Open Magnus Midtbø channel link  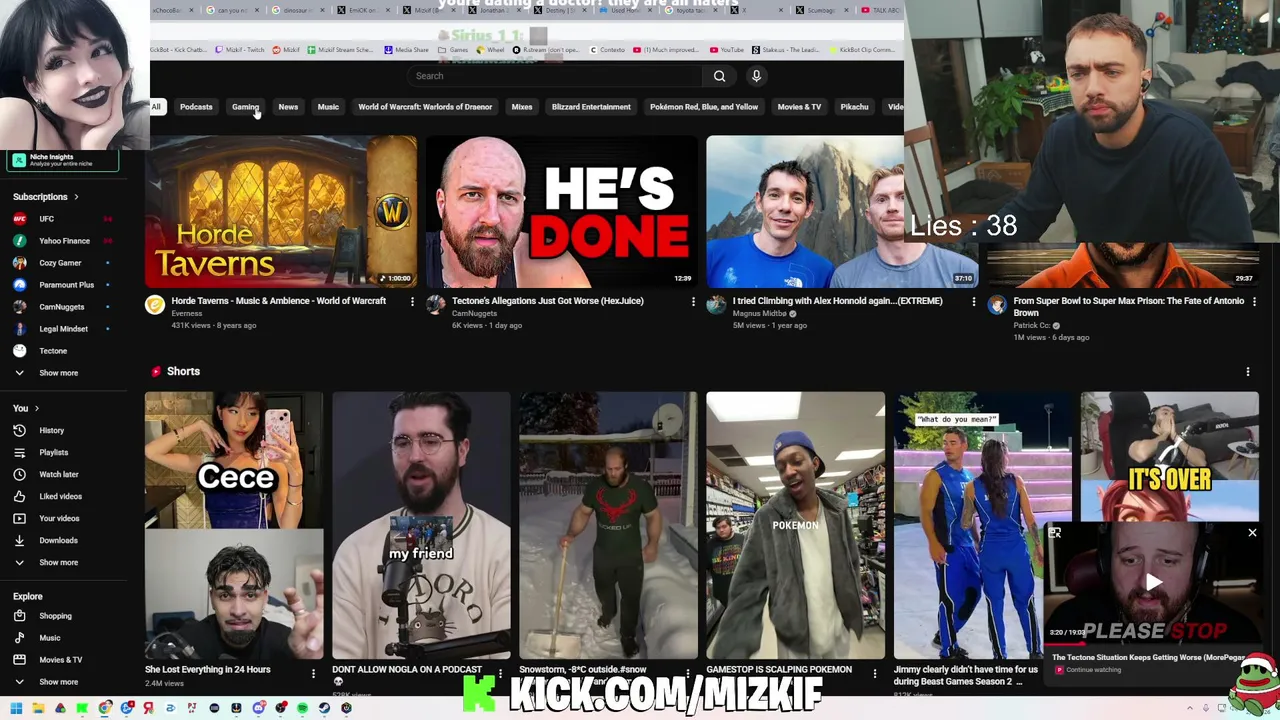pos(760,314)
